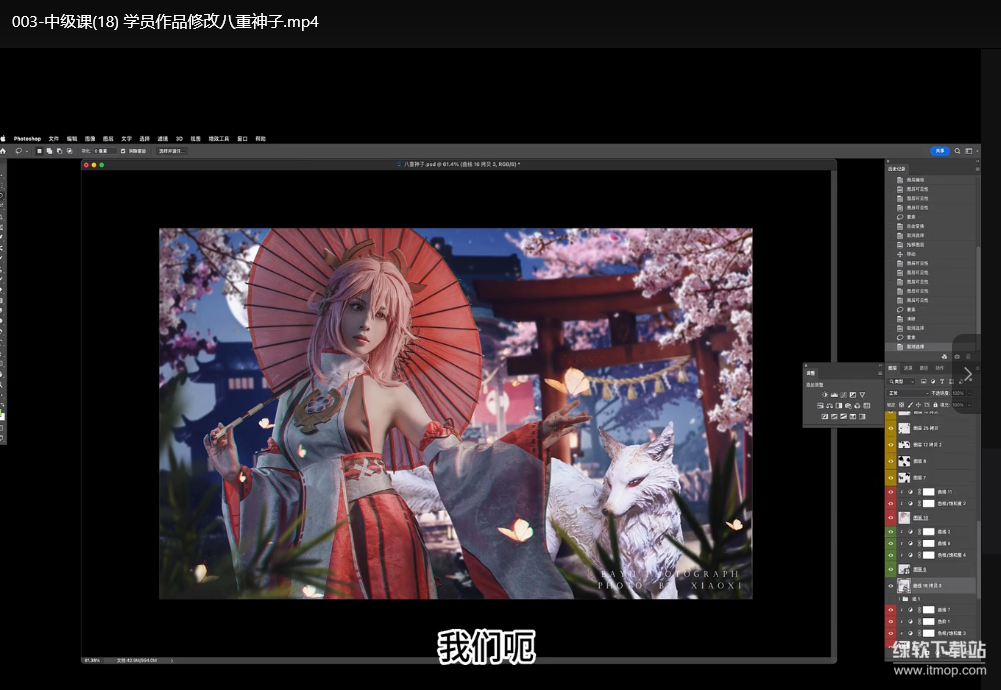This screenshot has height=690, width=1001.
Task: Toggle lock position icon
Action: coord(918,405)
